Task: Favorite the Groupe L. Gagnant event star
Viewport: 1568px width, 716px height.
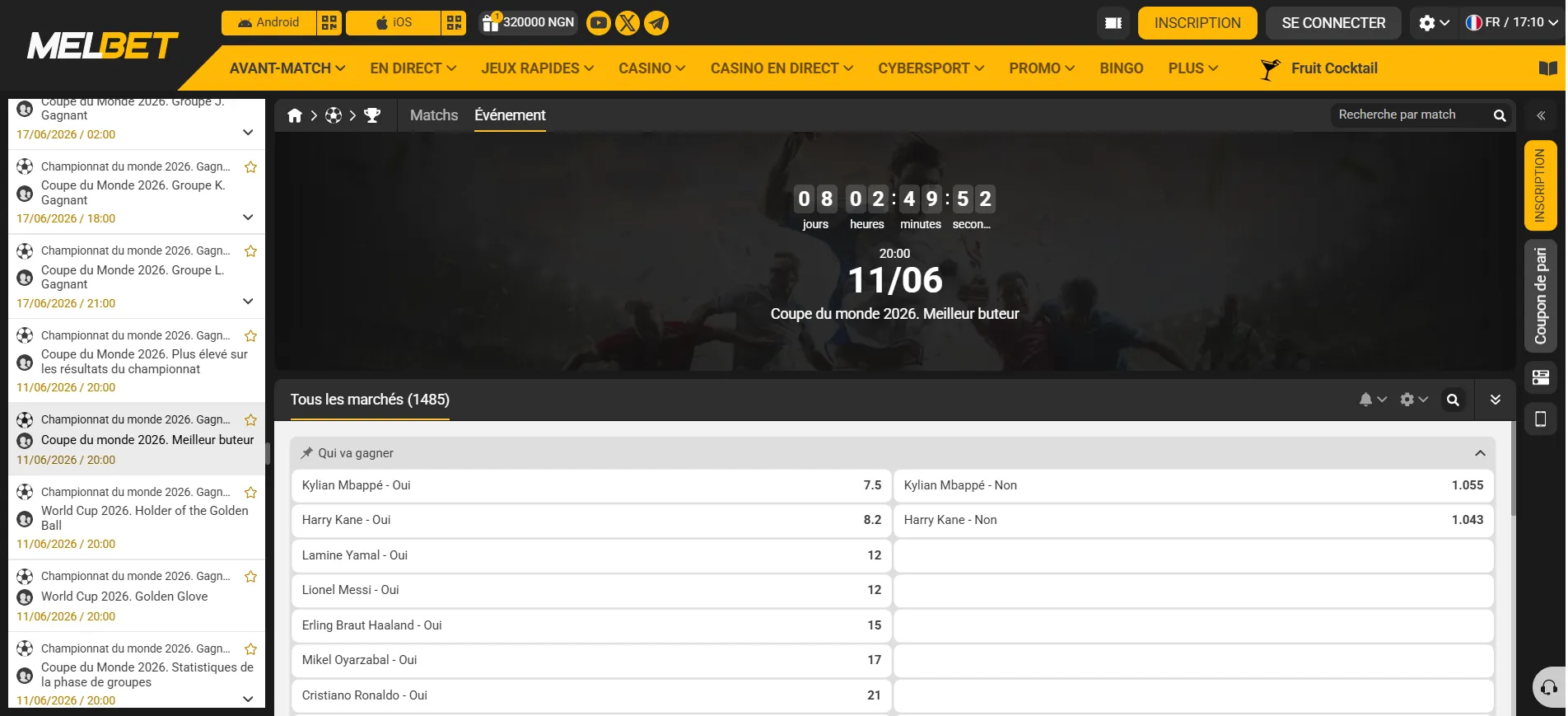Action: [251, 251]
